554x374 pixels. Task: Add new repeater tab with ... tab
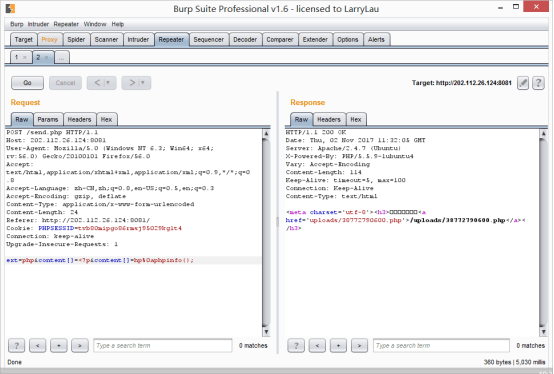pyautogui.click(x=61, y=58)
